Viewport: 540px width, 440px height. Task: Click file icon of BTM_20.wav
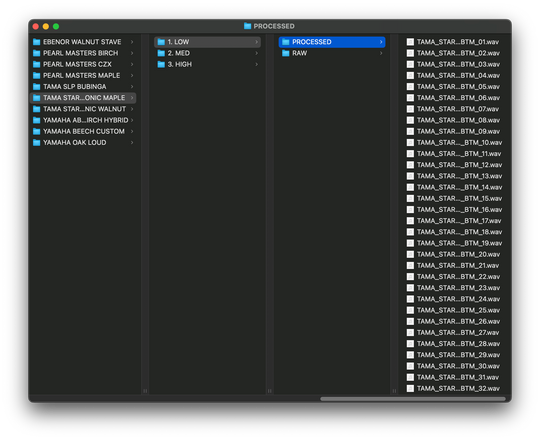tap(410, 254)
